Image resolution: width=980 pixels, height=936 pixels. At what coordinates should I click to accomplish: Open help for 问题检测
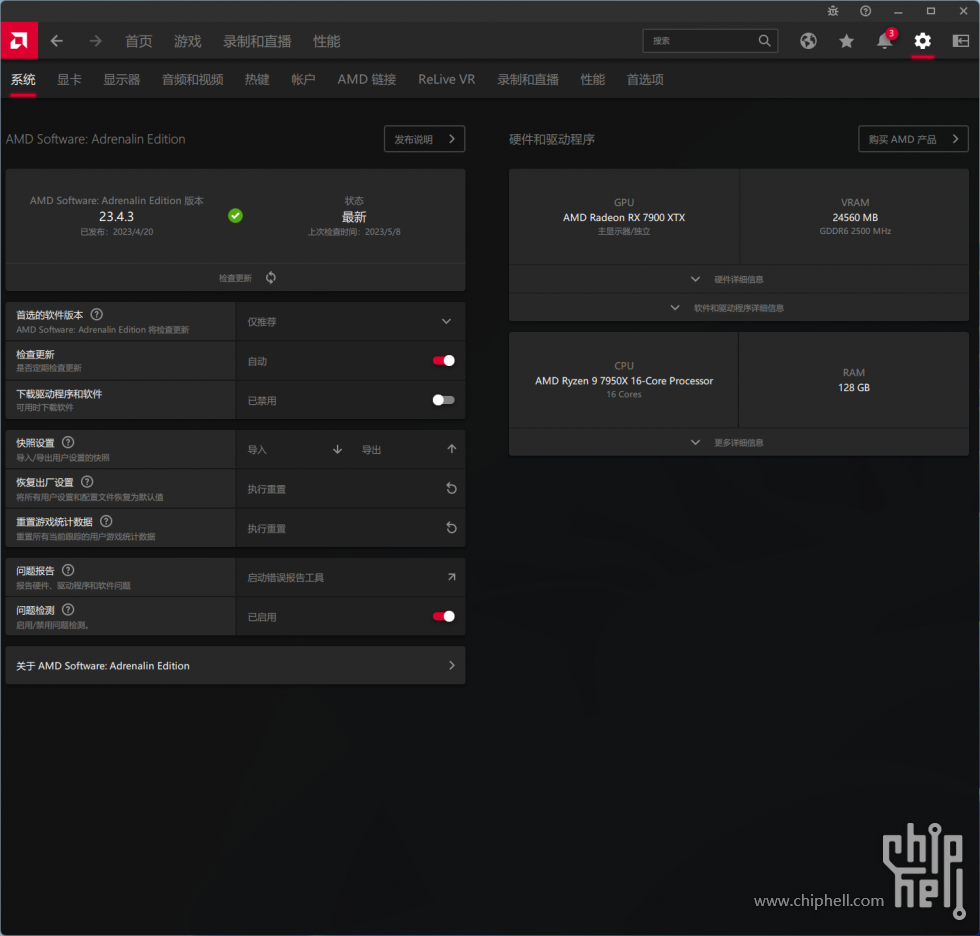pyautogui.click(x=68, y=609)
